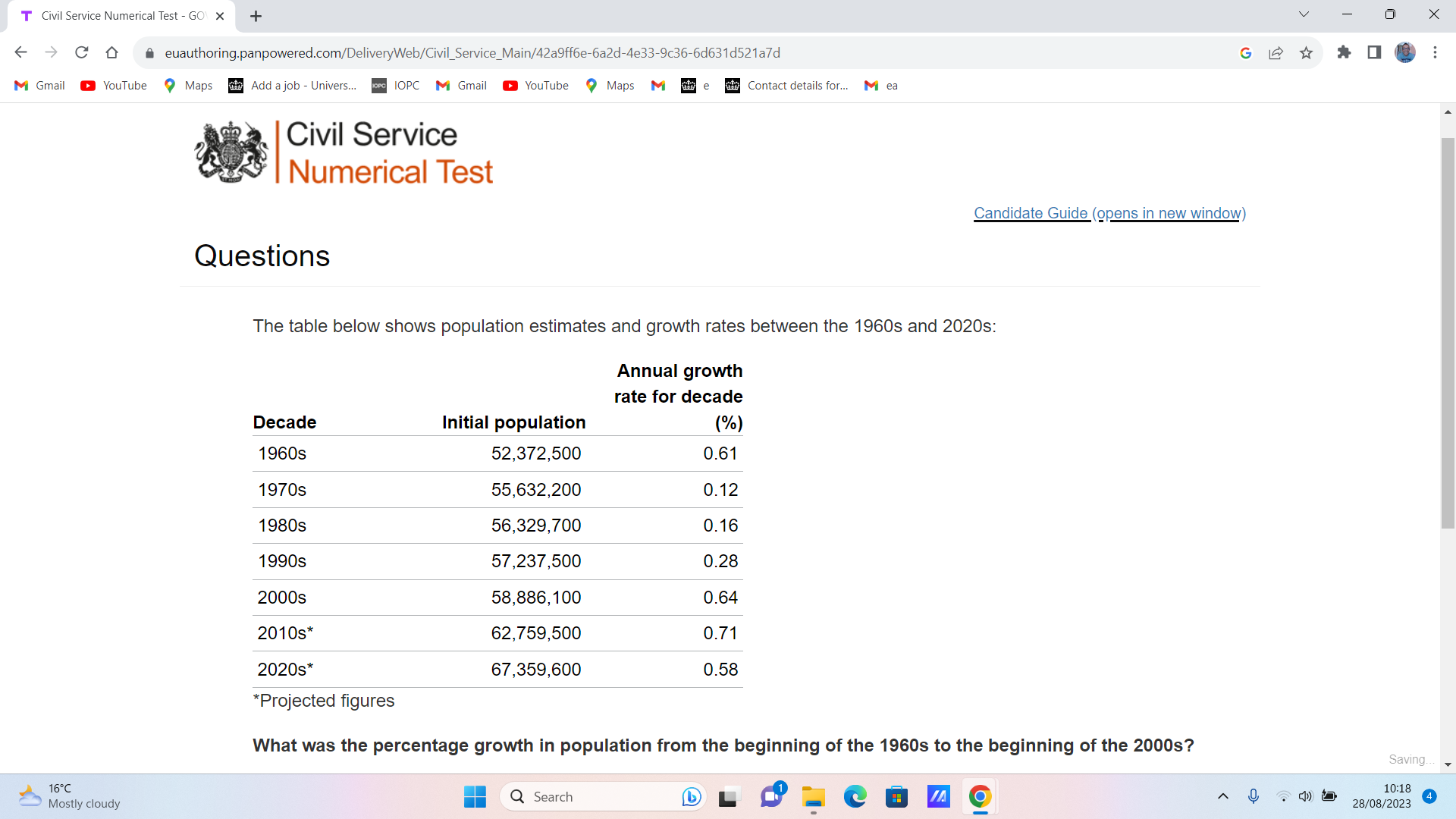Show hidden icons in the system tray
The image size is (1456, 819).
click(1222, 796)
